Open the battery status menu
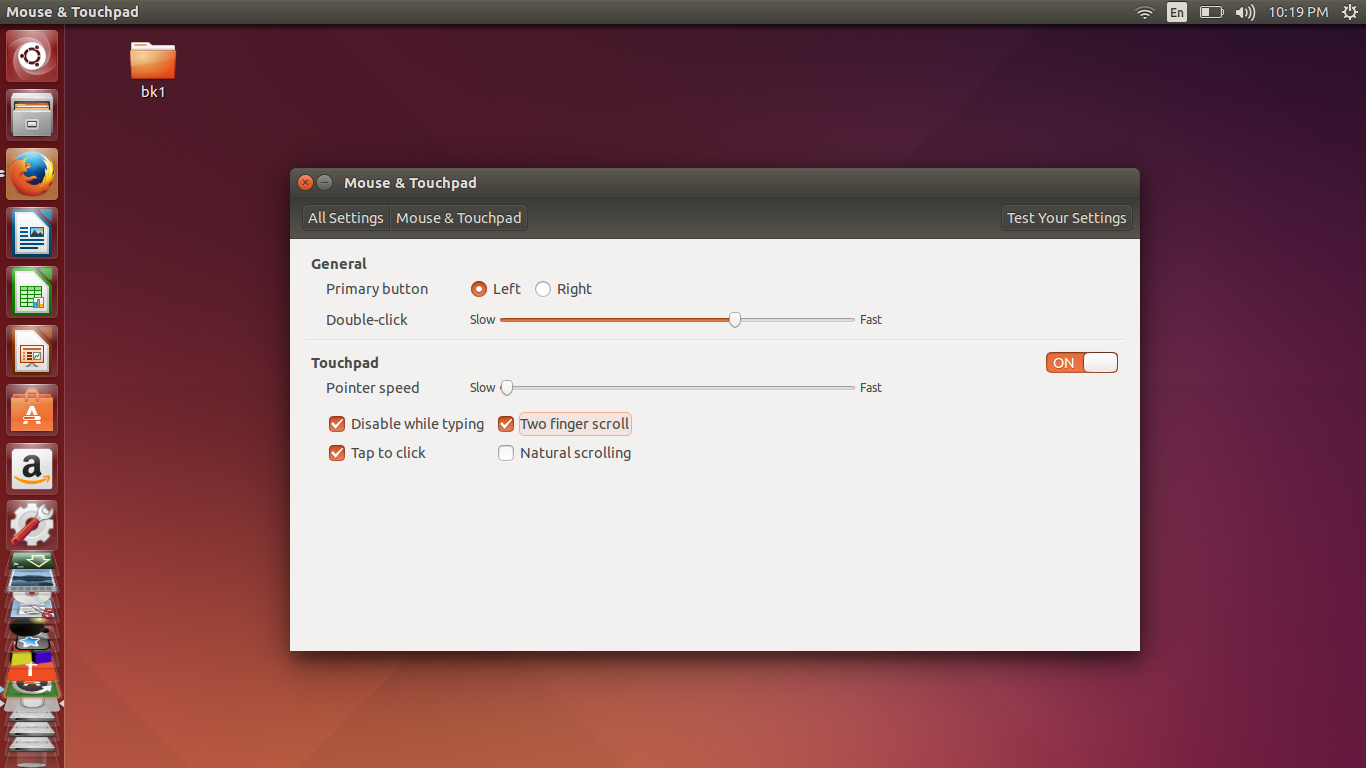The height and width of the screenshot is (768, 1366). click(x=1211, y=12)
